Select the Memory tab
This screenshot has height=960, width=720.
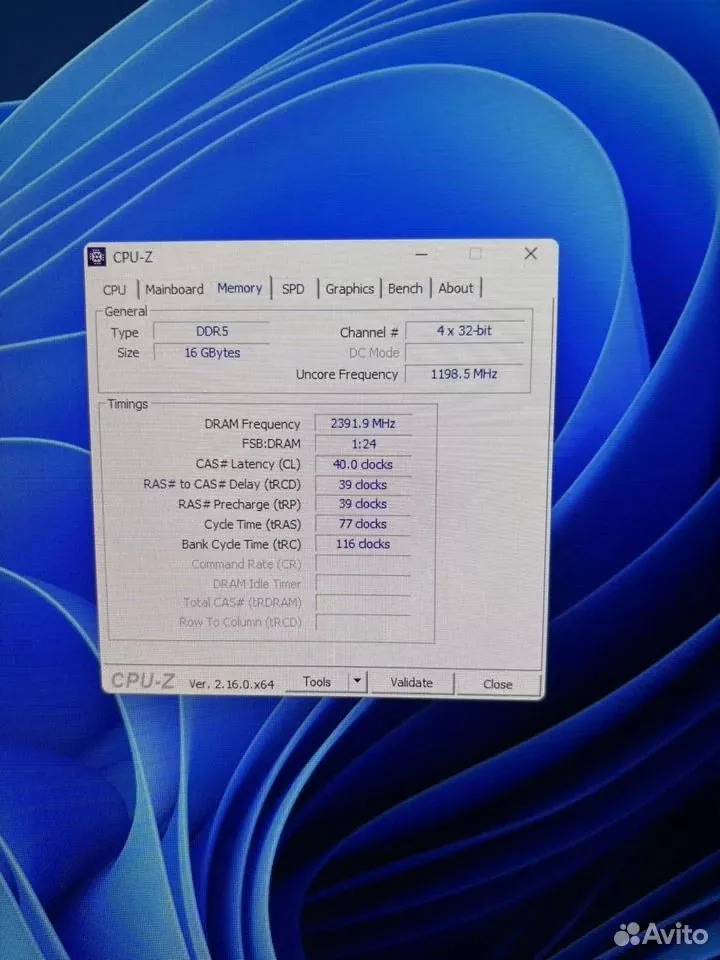240,288
